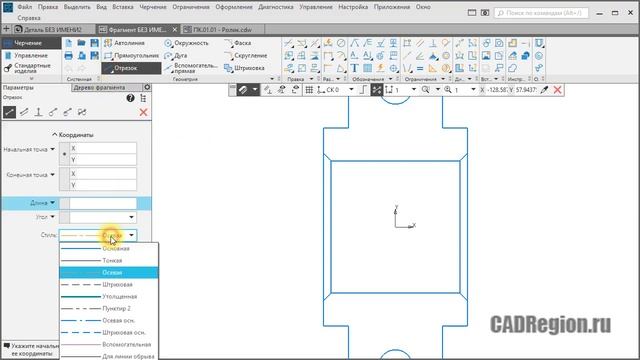
Task: Collapse the Стиль dropdown list arrow
Action: coord(131,235)
